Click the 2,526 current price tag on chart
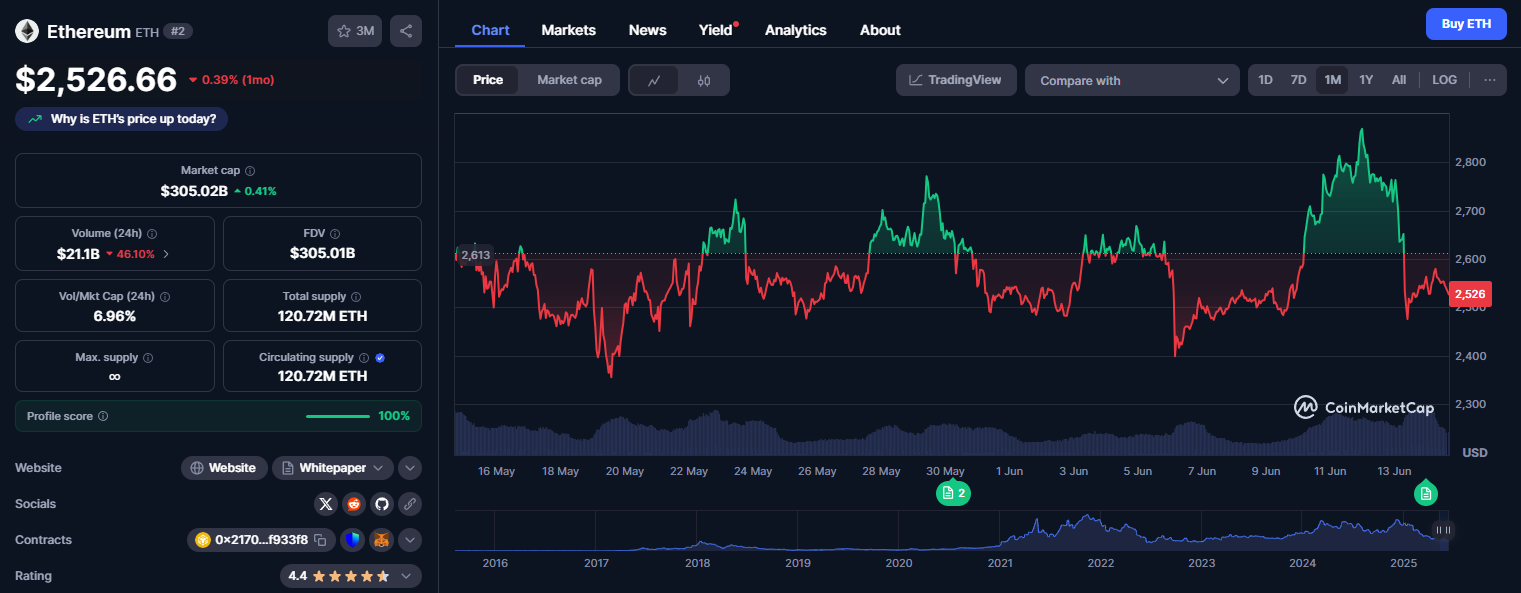Image resolution: width=1521 pixels, height=593 pixels. tap(1470, 294)
